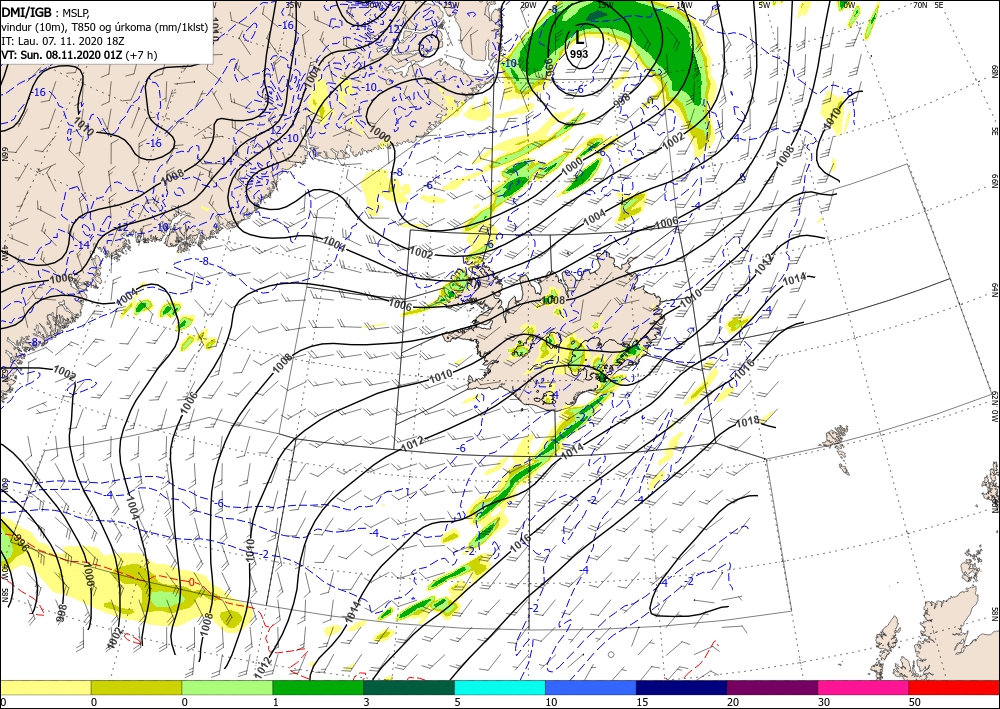Click the "5W" longitude label
1000x709 pixels.
[765, 4]
